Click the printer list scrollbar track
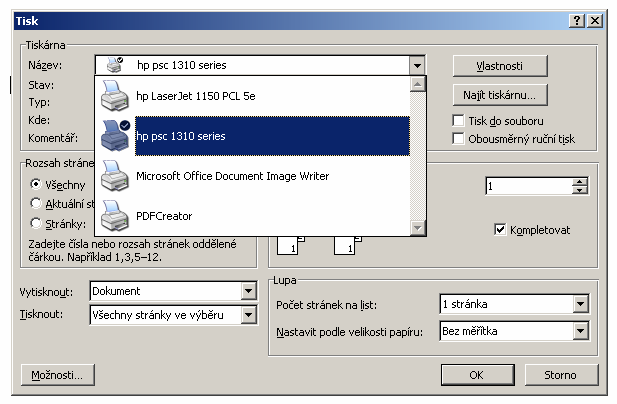Image resolution: width=617 pixels, height=404 pixels. (x=417, y=156)
